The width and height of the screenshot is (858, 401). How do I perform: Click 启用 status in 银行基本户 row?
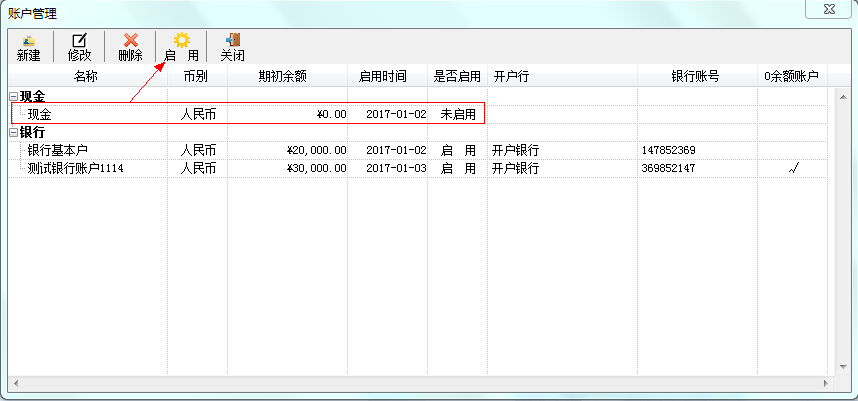[458, 150]
